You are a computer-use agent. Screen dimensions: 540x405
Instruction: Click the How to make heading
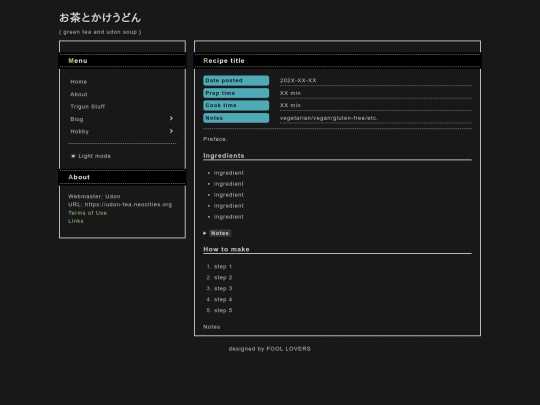click(x=226, y=249)
